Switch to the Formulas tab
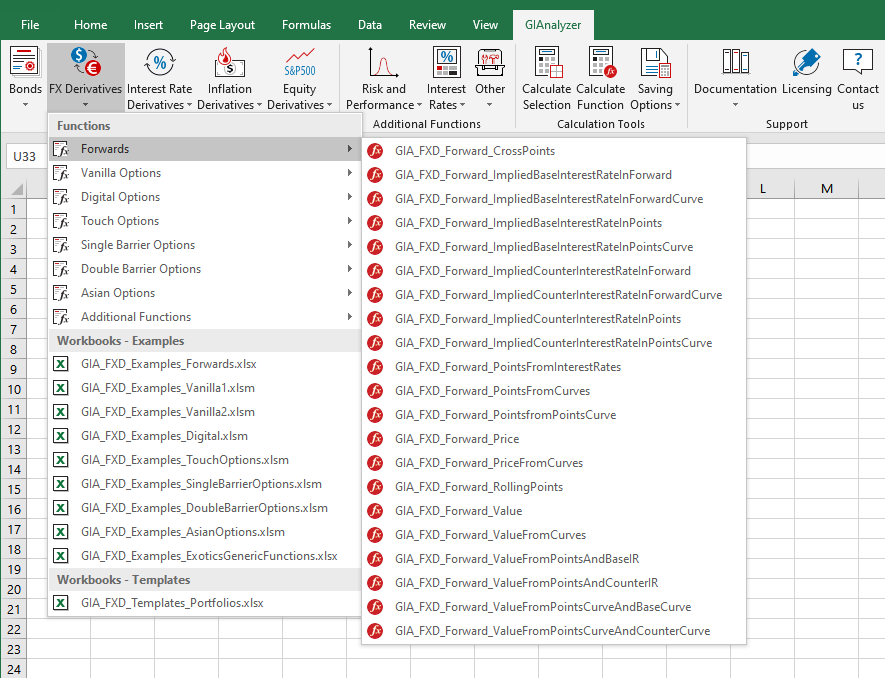Image resolution: width=885 pixels, height=678 pixels. [306, 25]
